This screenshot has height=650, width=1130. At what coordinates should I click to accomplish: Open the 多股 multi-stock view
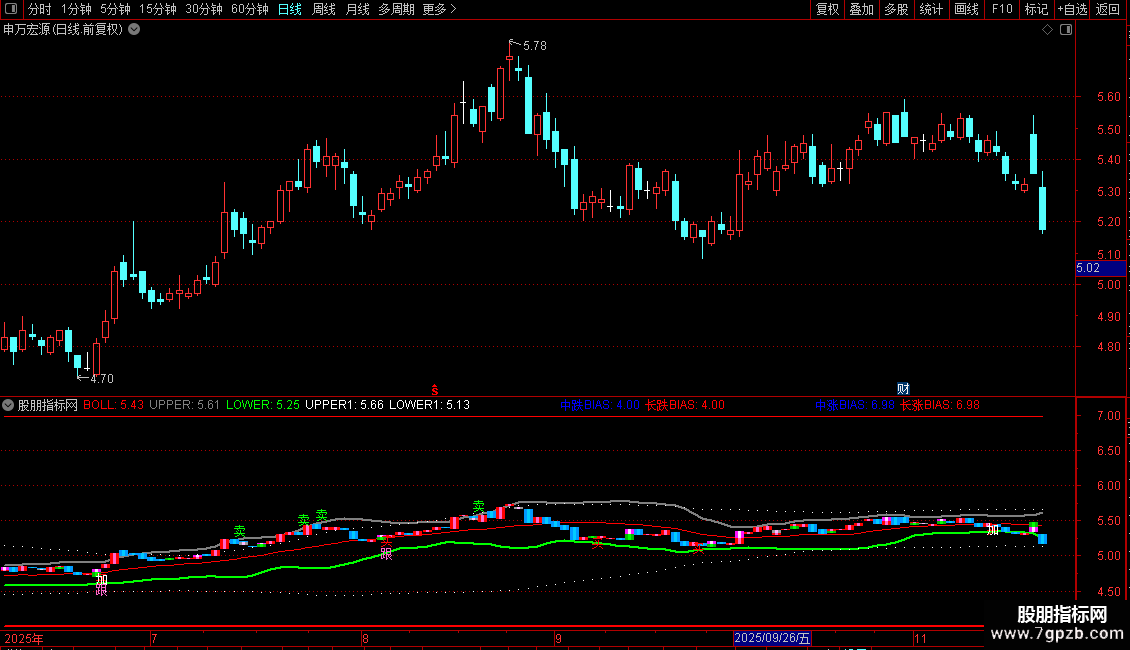(897, 9)
